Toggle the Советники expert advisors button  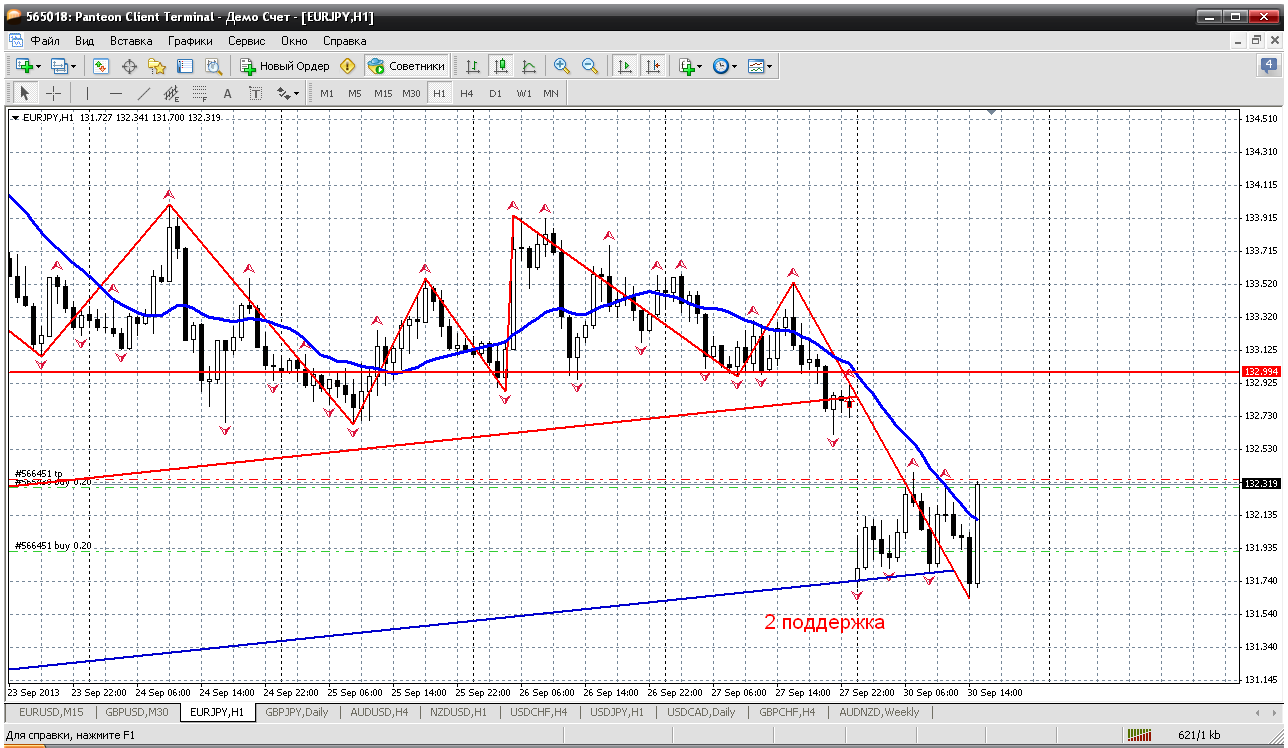[406, 66]
